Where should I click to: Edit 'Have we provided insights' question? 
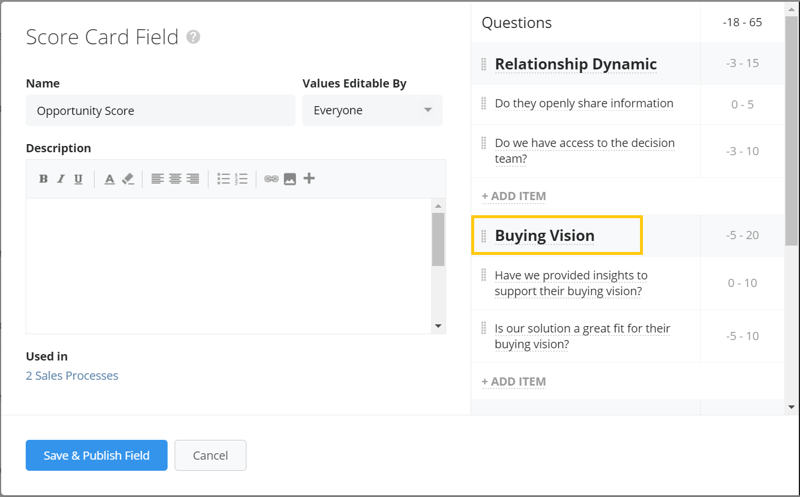coord(571,283)
